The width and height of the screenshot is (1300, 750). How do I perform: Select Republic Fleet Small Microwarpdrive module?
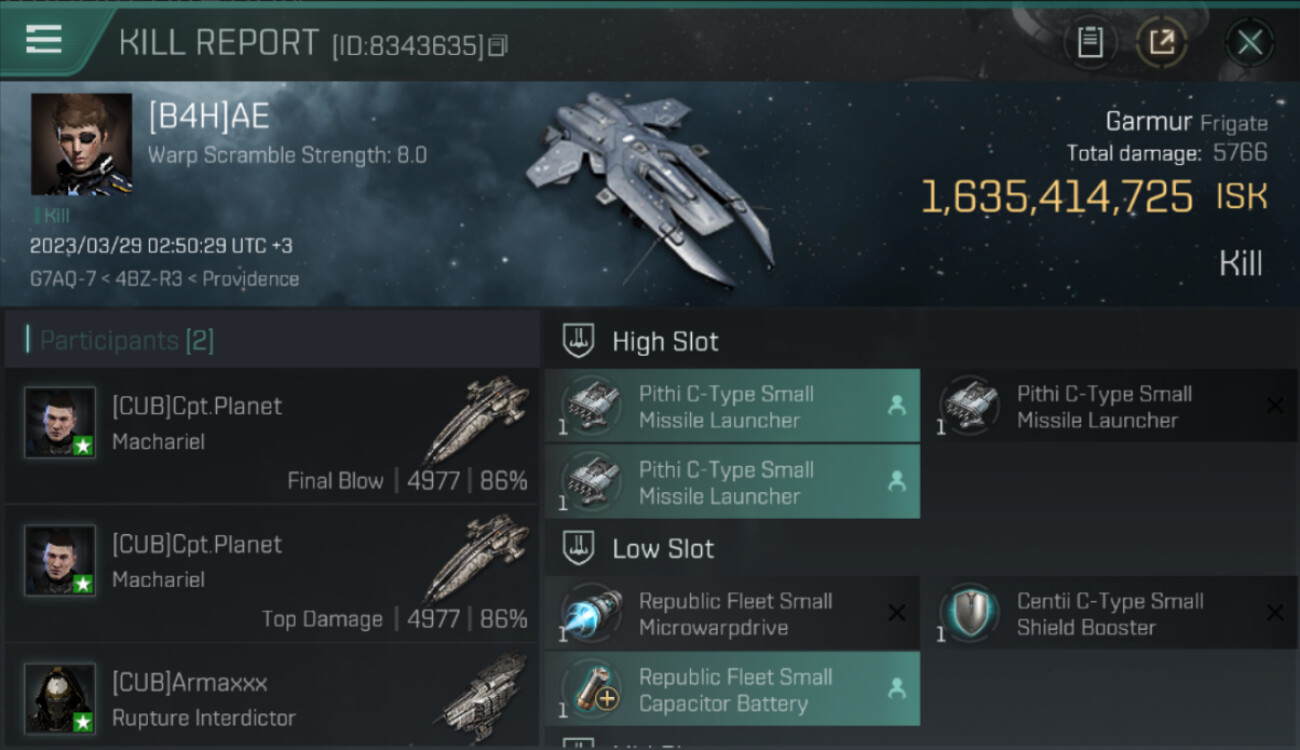(x=732, y=614)
